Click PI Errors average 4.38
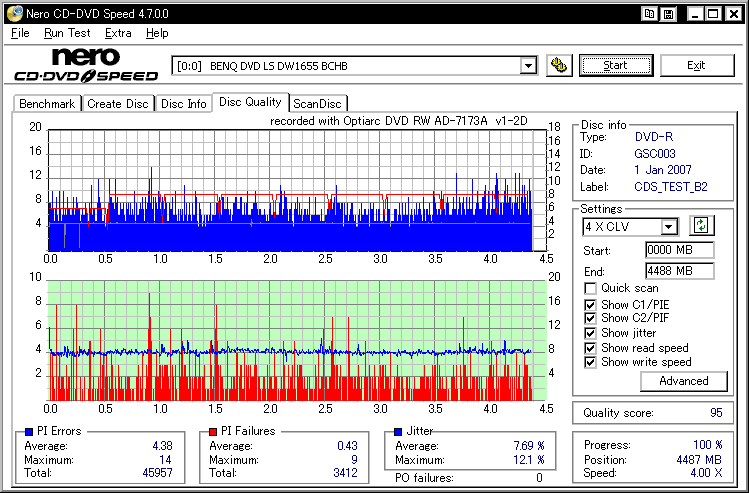Viewport: 749px width, 493px height. click(162, 446)
